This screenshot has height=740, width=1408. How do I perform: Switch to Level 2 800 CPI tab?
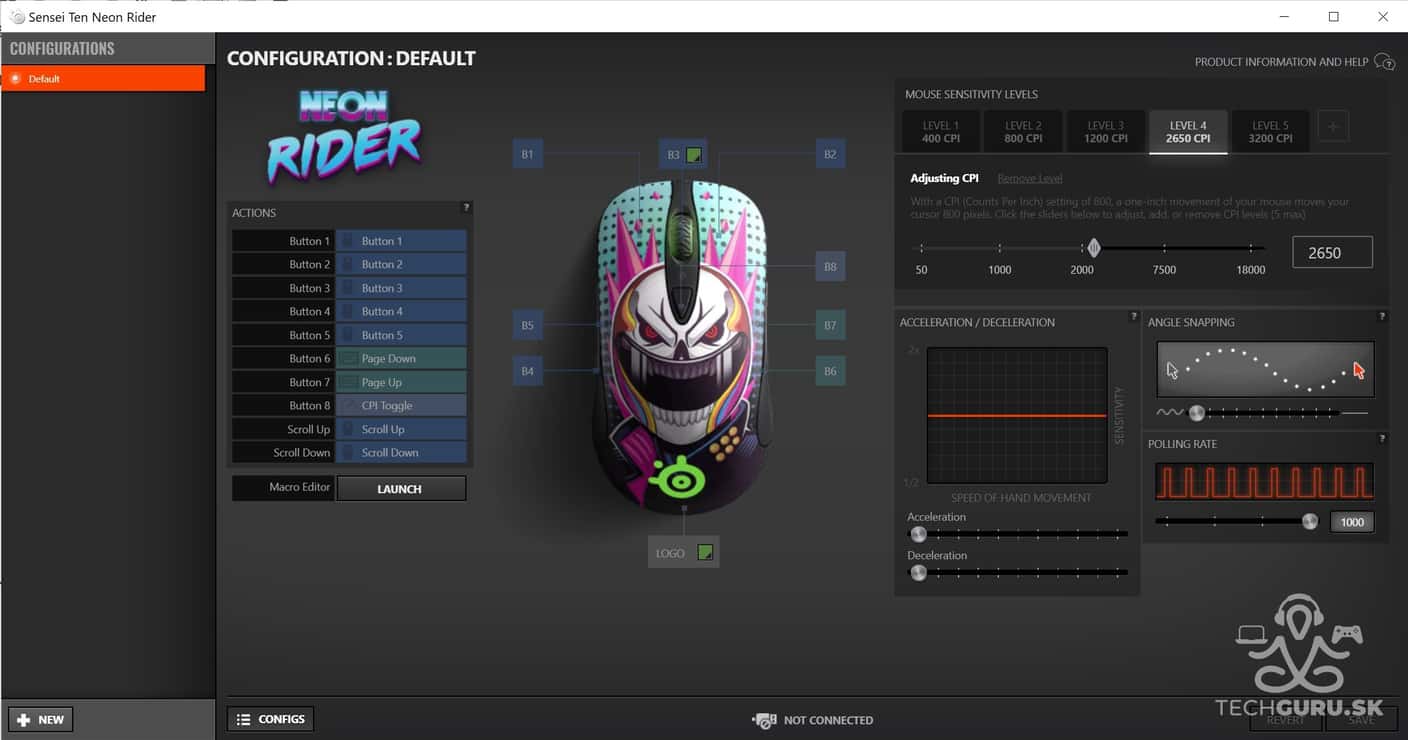tap(1023, 132)
